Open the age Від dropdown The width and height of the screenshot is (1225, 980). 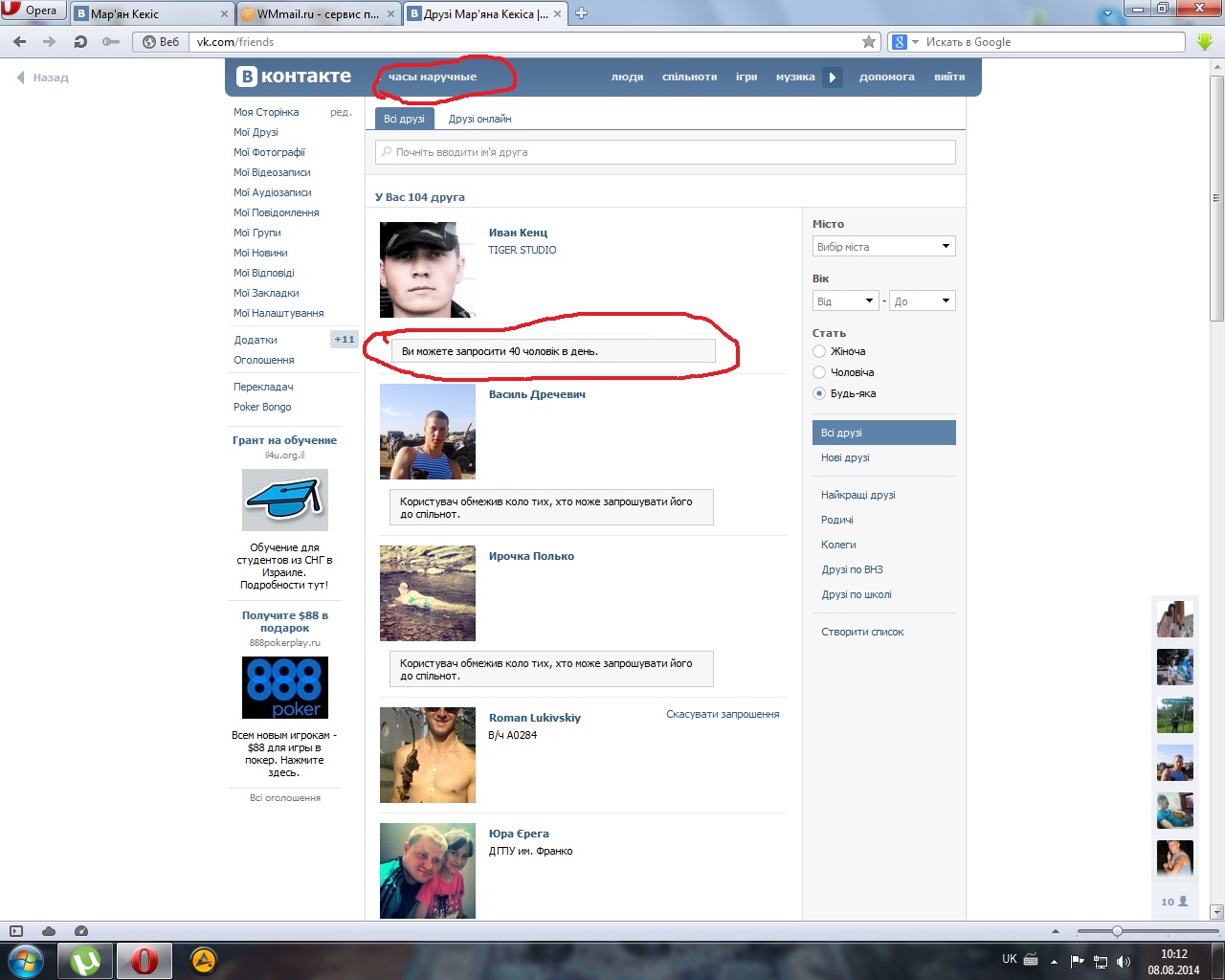[846, 301]
